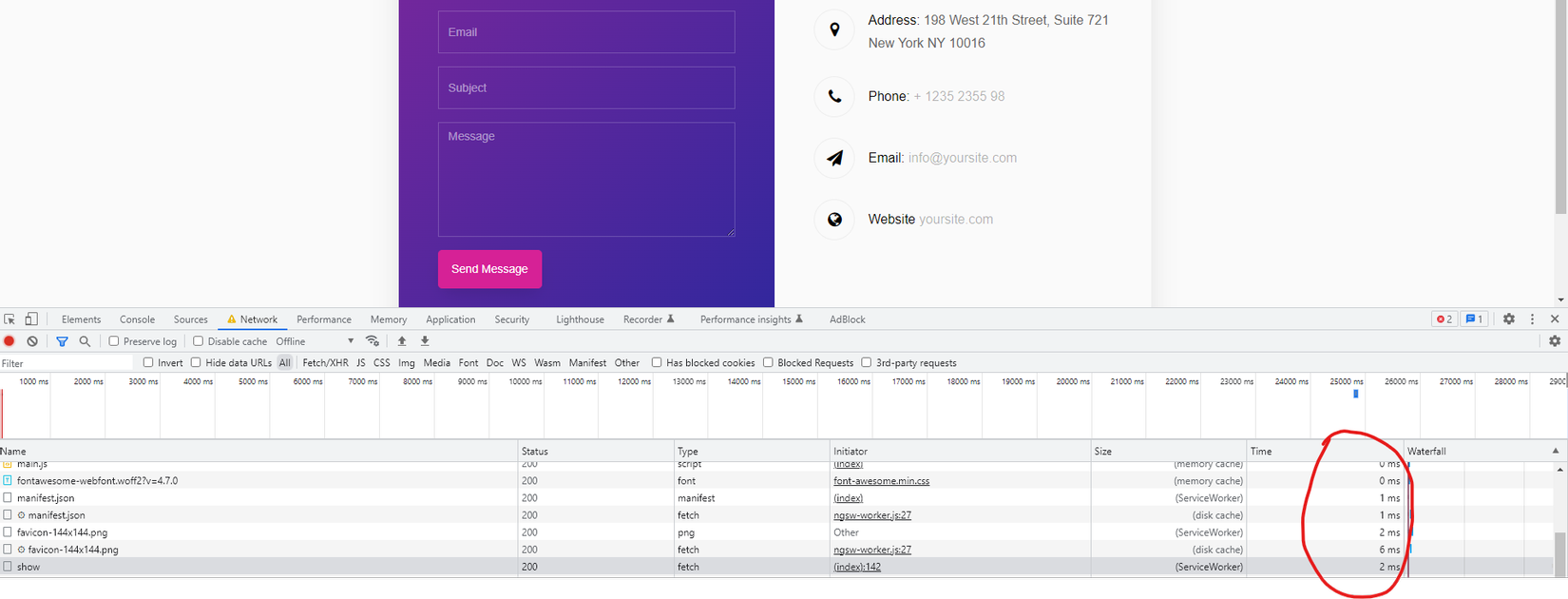Click the page vertical scrollbar thumb
This screenshot has height=599, width=1568.
click(1560, 106)
